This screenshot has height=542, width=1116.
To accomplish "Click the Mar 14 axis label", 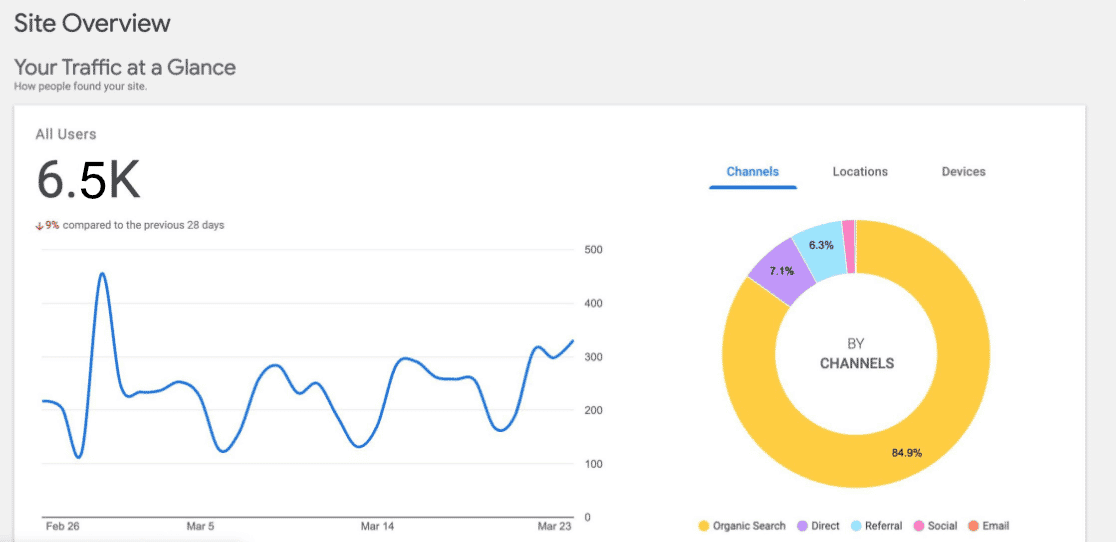I will click(377, 527).
